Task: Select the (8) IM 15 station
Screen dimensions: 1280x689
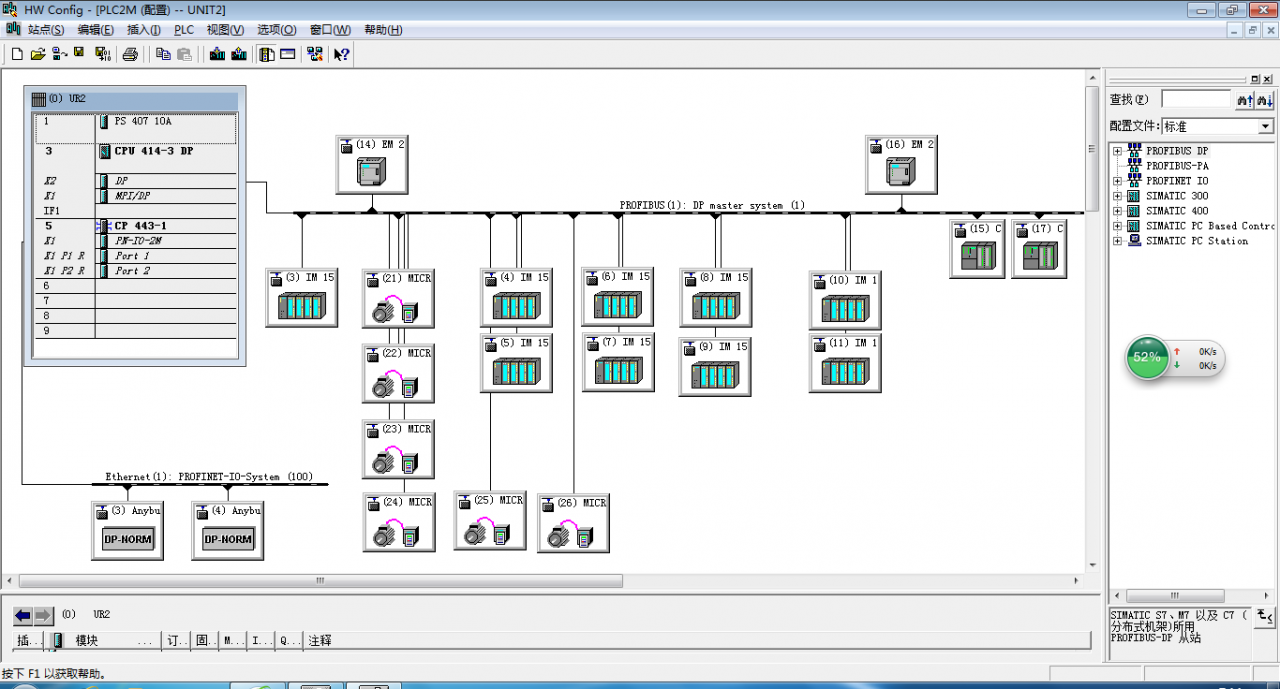Action: pos(715,297)
